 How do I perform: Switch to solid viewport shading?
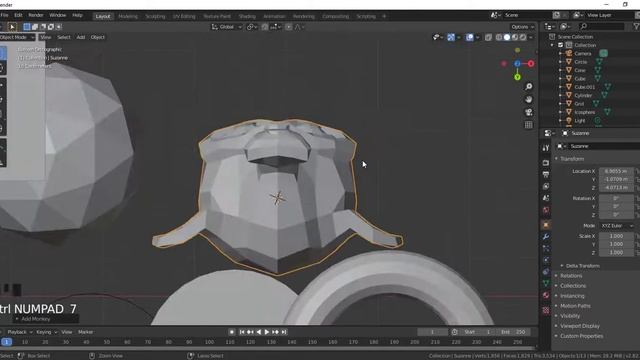507,38
